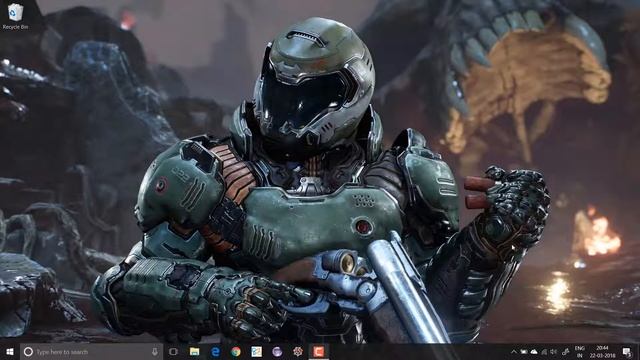
Task: Open the OneDrive cloud tray icon
Action: pyautogui.click(x=534, y=351)
